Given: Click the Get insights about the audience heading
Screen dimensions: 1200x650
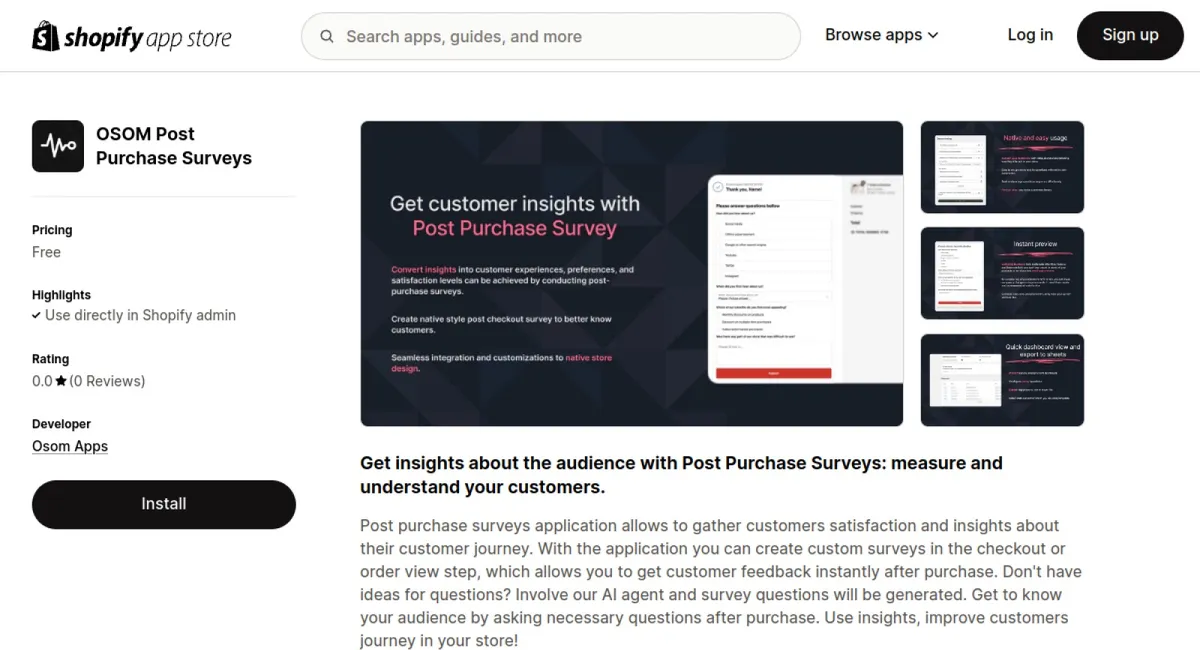Looking at the screenshot, I should click(681, 475).
